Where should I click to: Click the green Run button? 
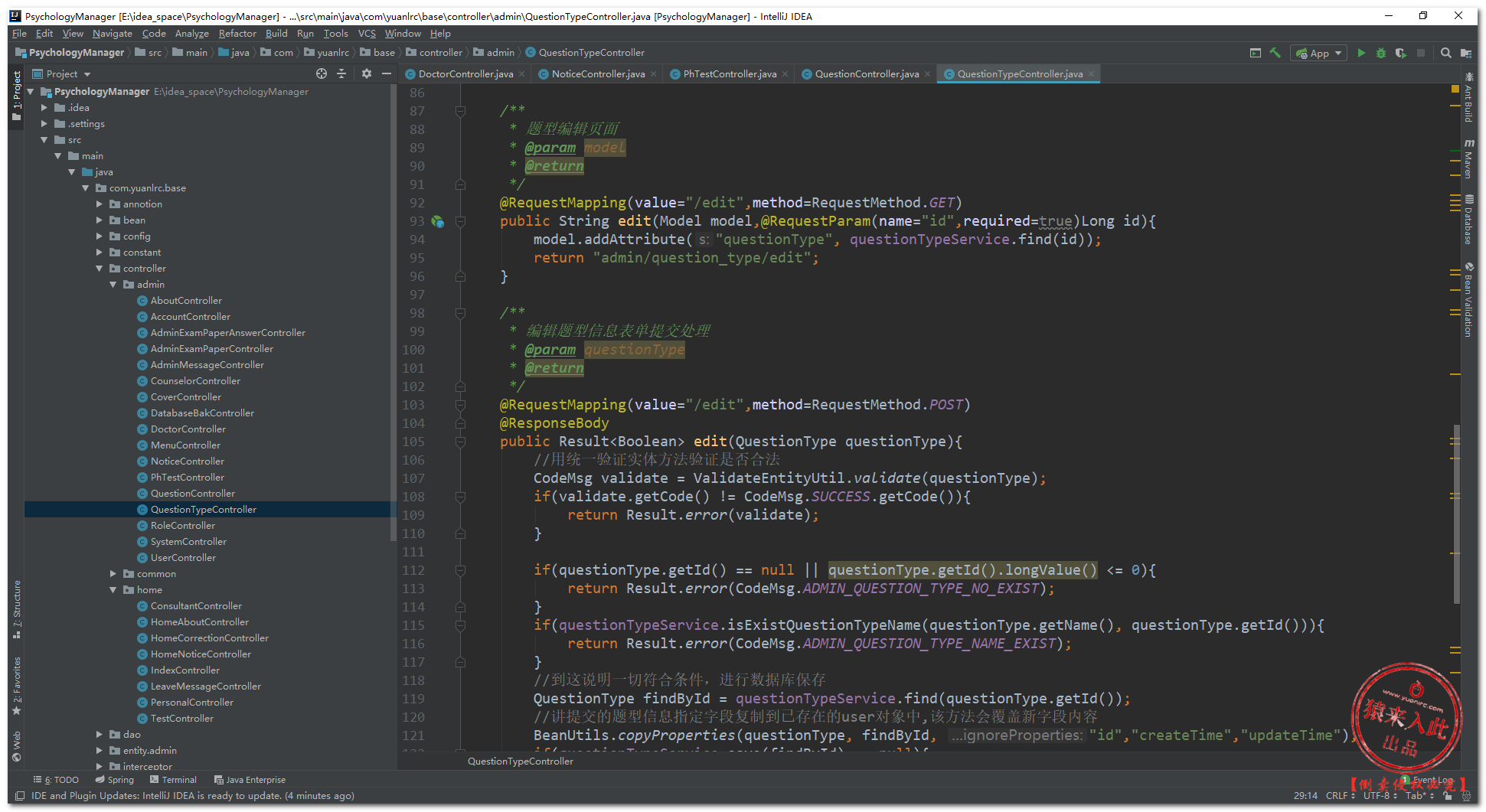click(x=1360, y=53)
